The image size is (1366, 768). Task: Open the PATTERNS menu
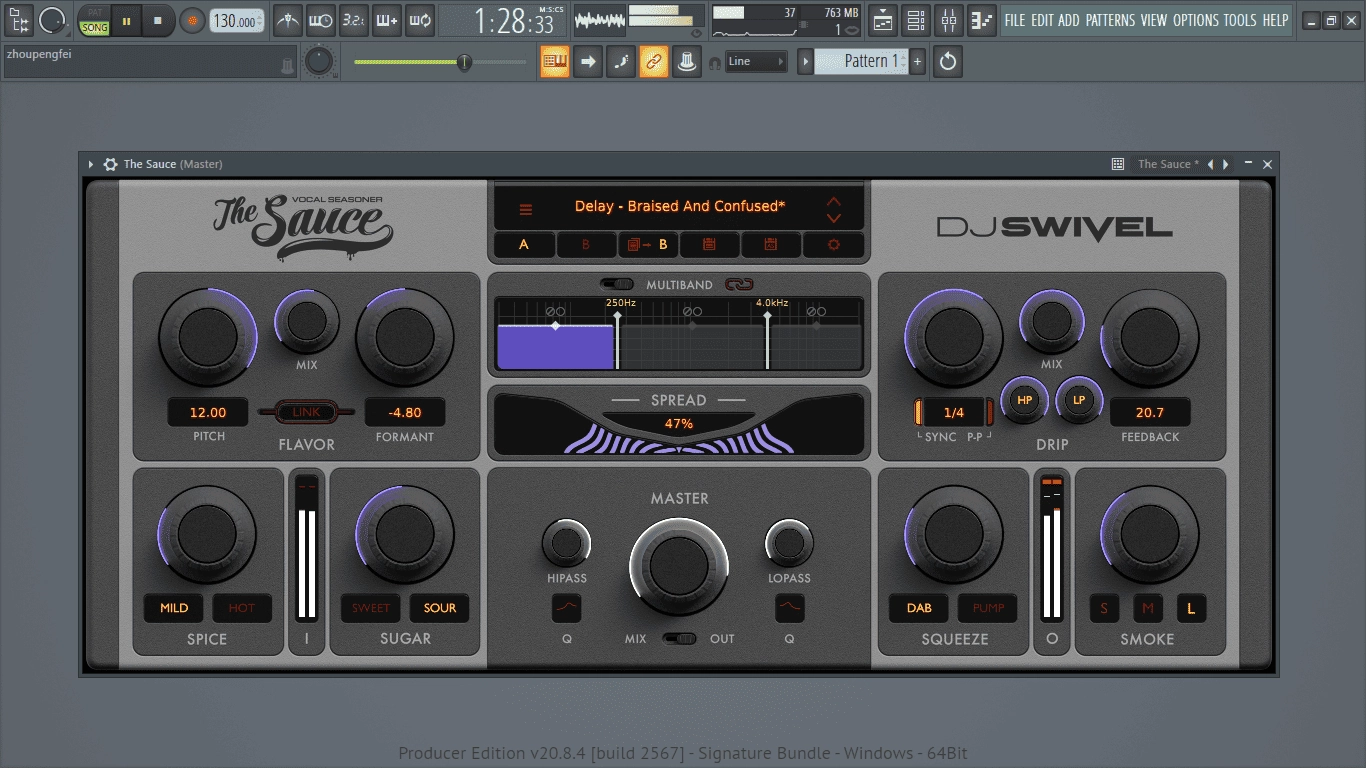point(1110,20)
